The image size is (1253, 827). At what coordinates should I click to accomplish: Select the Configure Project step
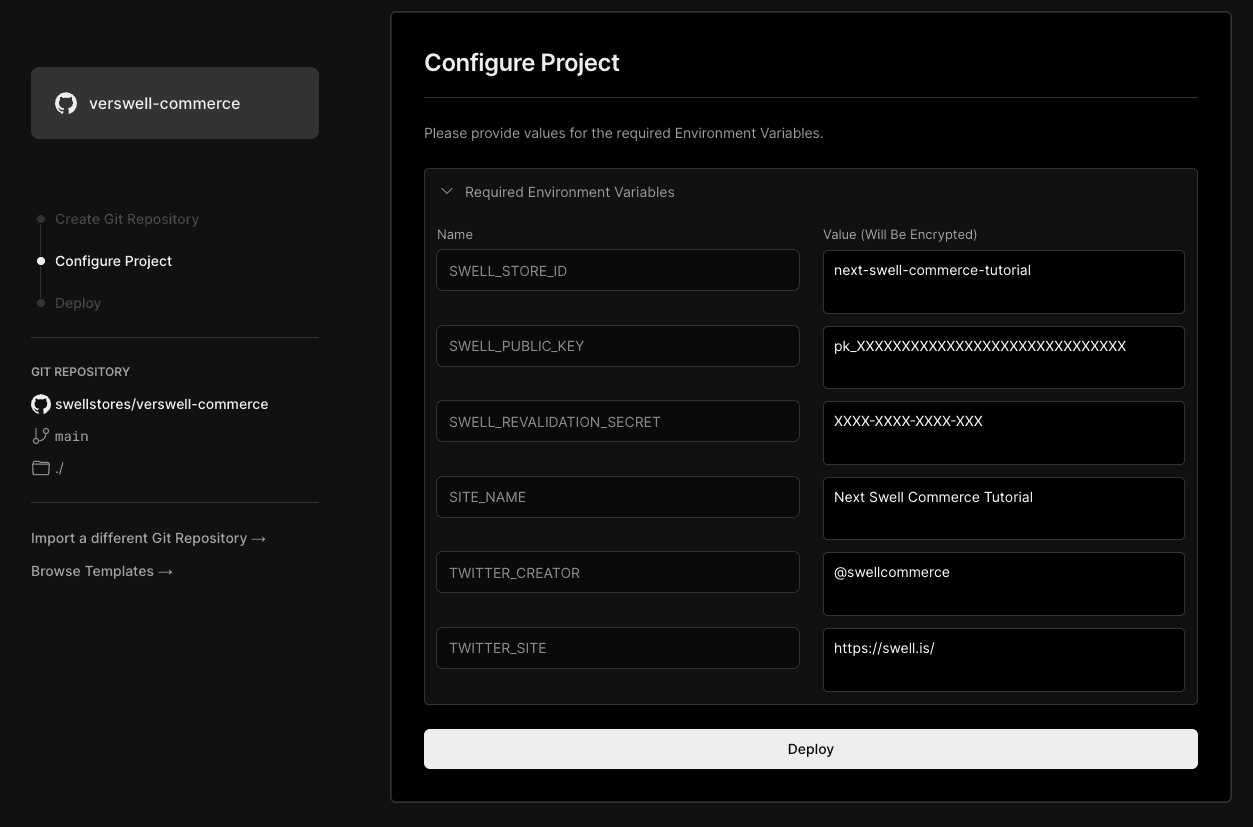coord(113,261)
